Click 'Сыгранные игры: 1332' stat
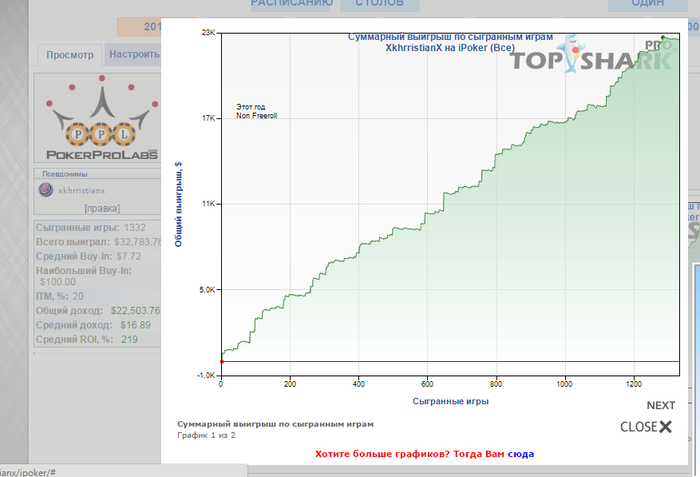 [91, 228]
